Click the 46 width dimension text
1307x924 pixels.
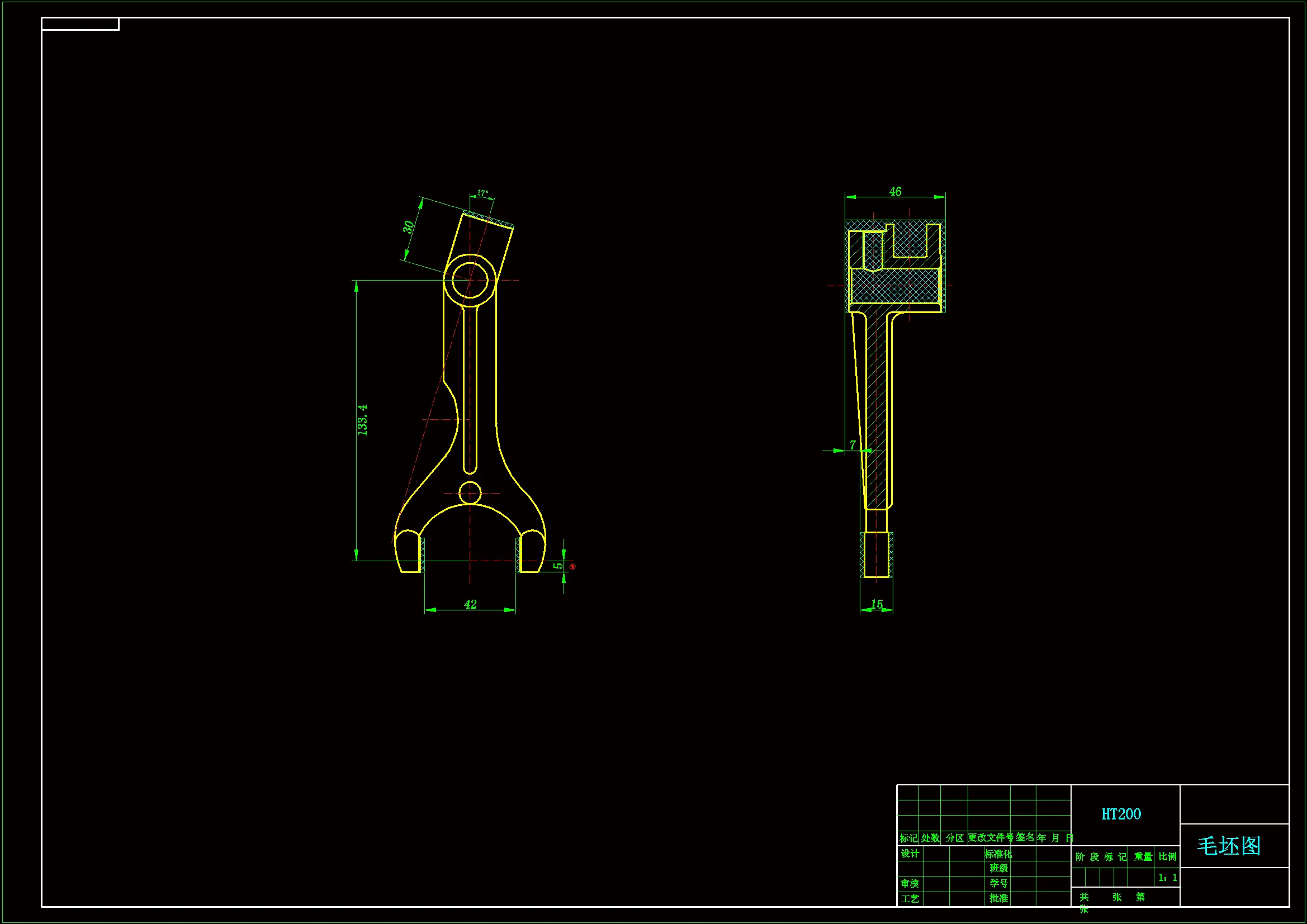(895, 191)
